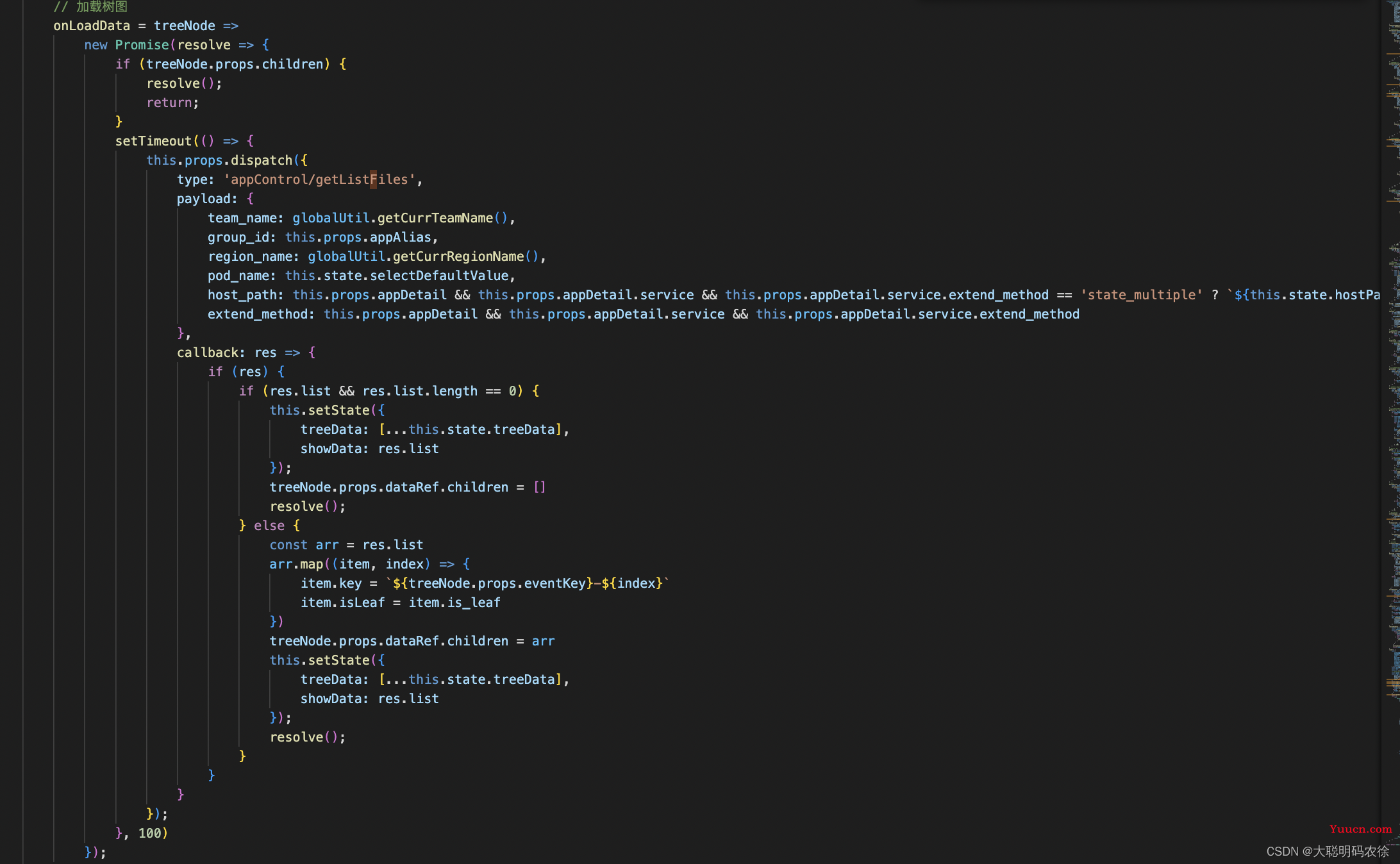
Task: Click the return statement
Action: pos(169,103)
